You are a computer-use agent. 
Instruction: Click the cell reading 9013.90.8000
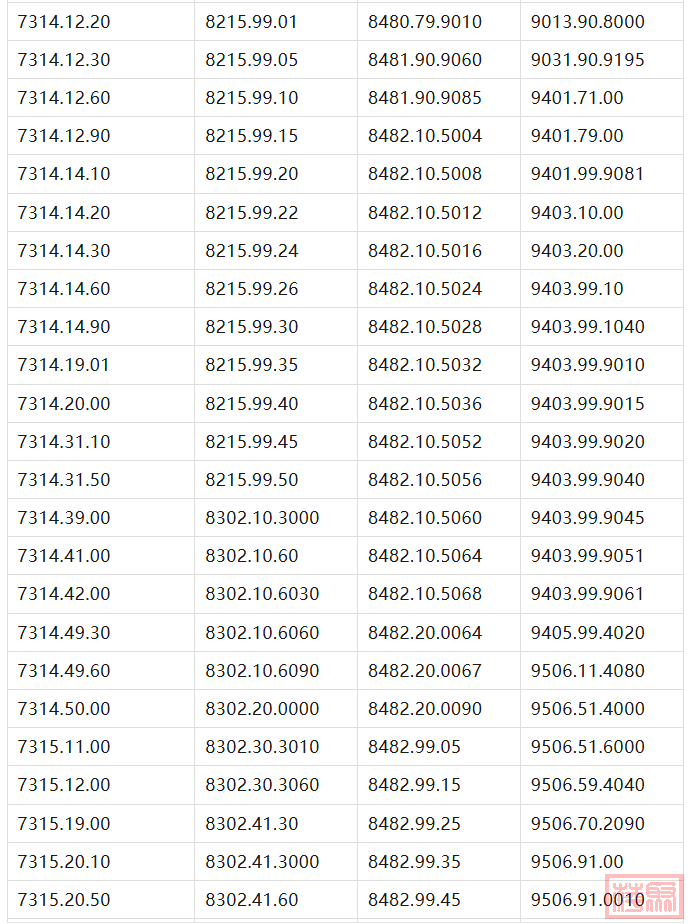click(587, 22)
